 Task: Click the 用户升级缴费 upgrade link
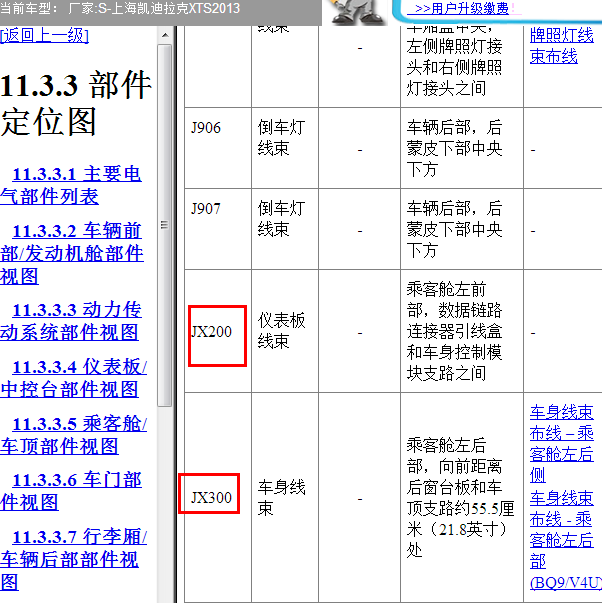pyautogui.click(x=462, y=8)
